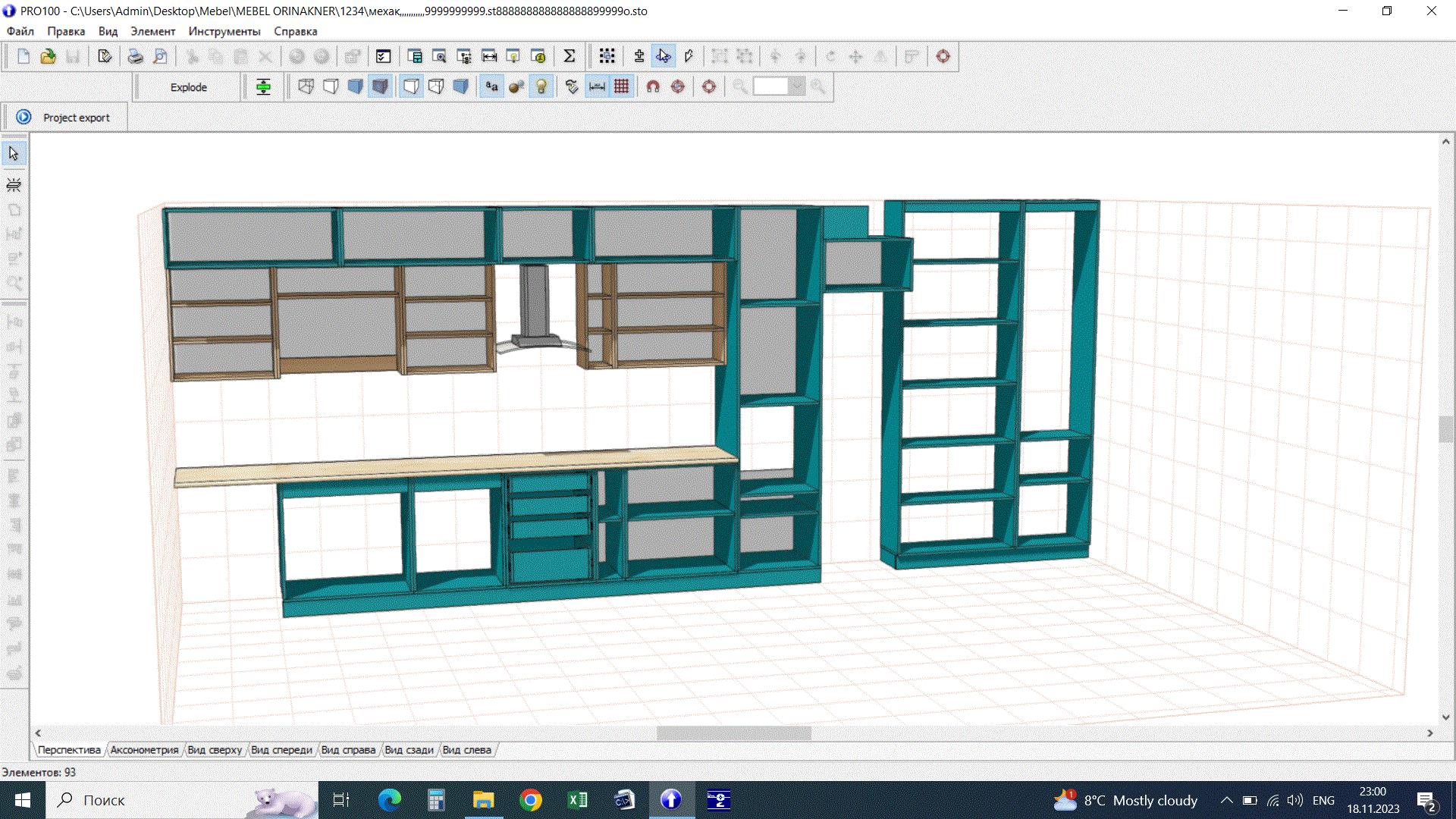
Task: Open the Вид menu
Action: pyautogui.click(x=107, y=31)
